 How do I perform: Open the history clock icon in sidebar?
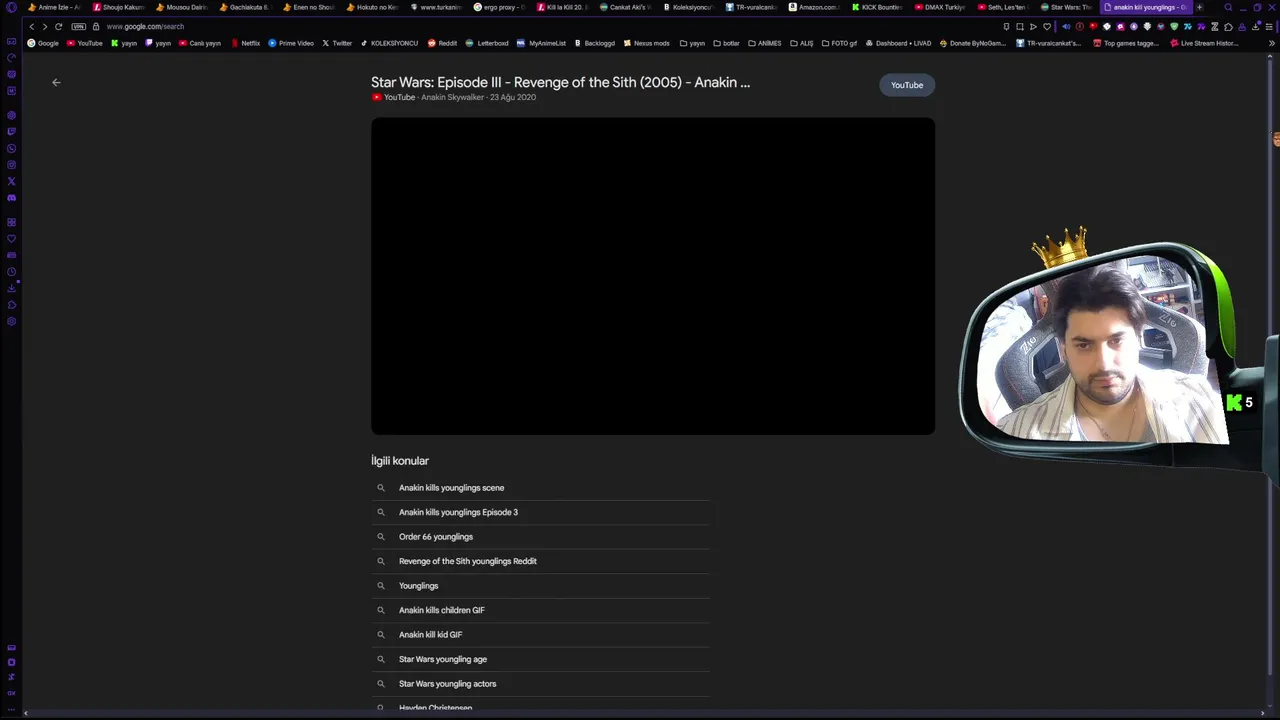coord(12,272)
